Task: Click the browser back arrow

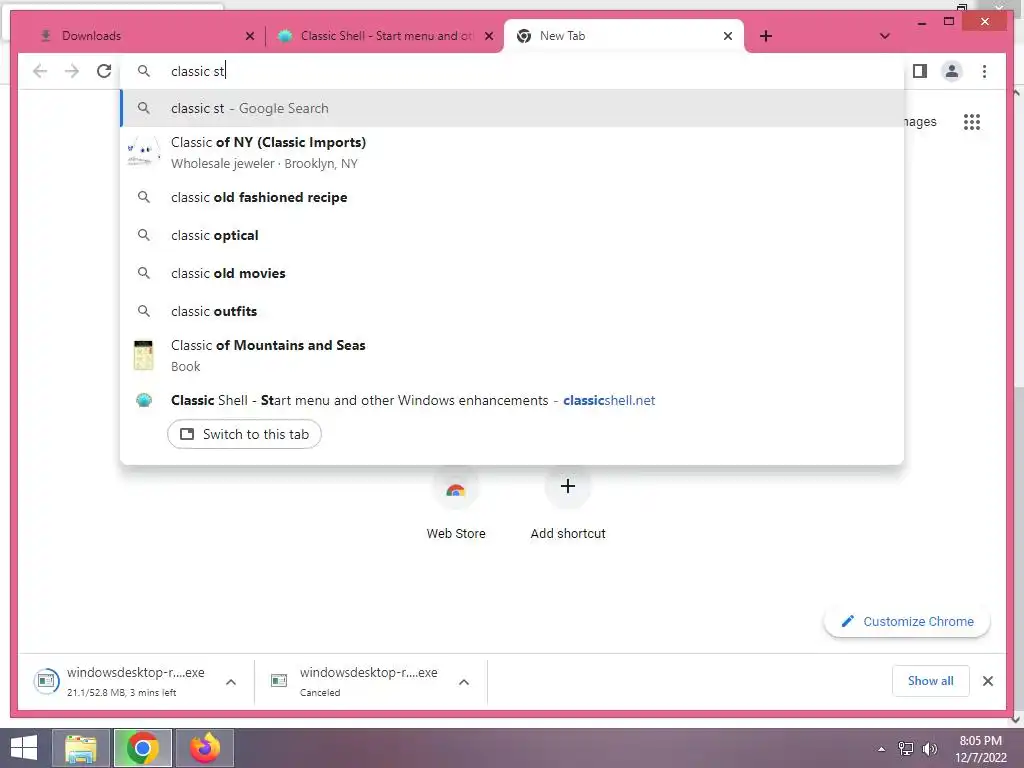Action: coord(40,71)
